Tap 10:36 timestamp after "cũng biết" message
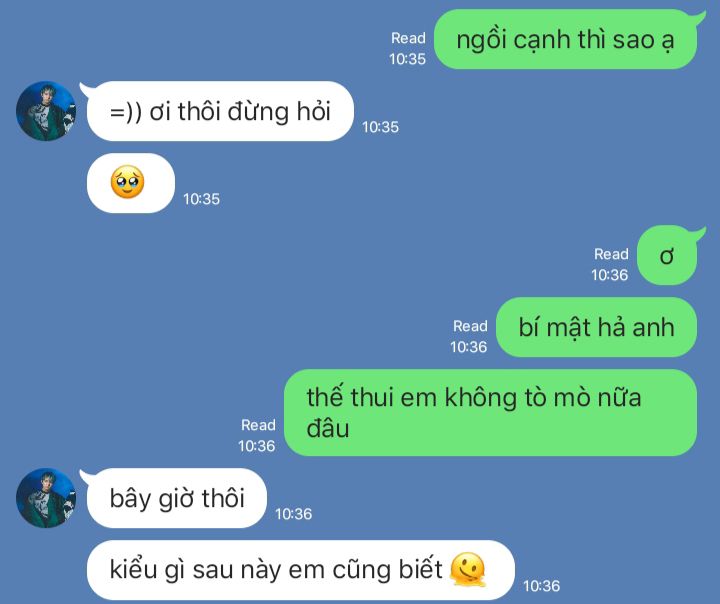Screen dimensions: 720x604 pyautogui.click(x=541, y=586)
